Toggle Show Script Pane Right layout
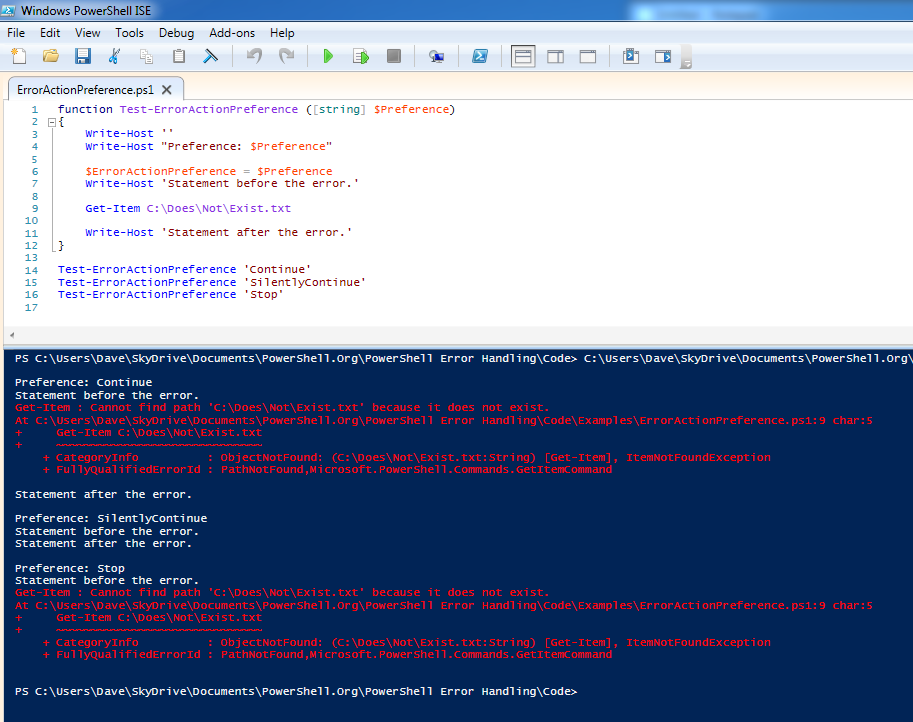Screen dimensions: 913x722 555,56
